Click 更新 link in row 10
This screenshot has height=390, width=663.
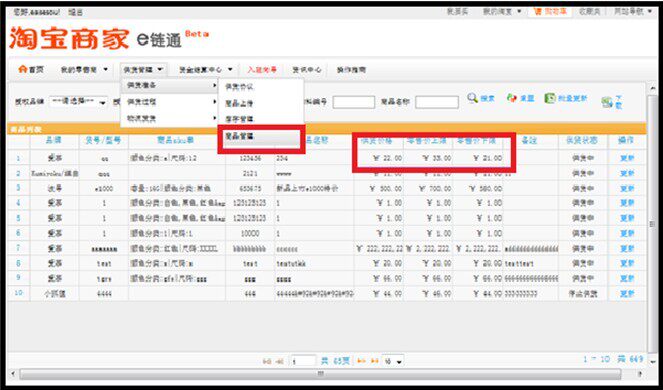[x=627, y=293]
